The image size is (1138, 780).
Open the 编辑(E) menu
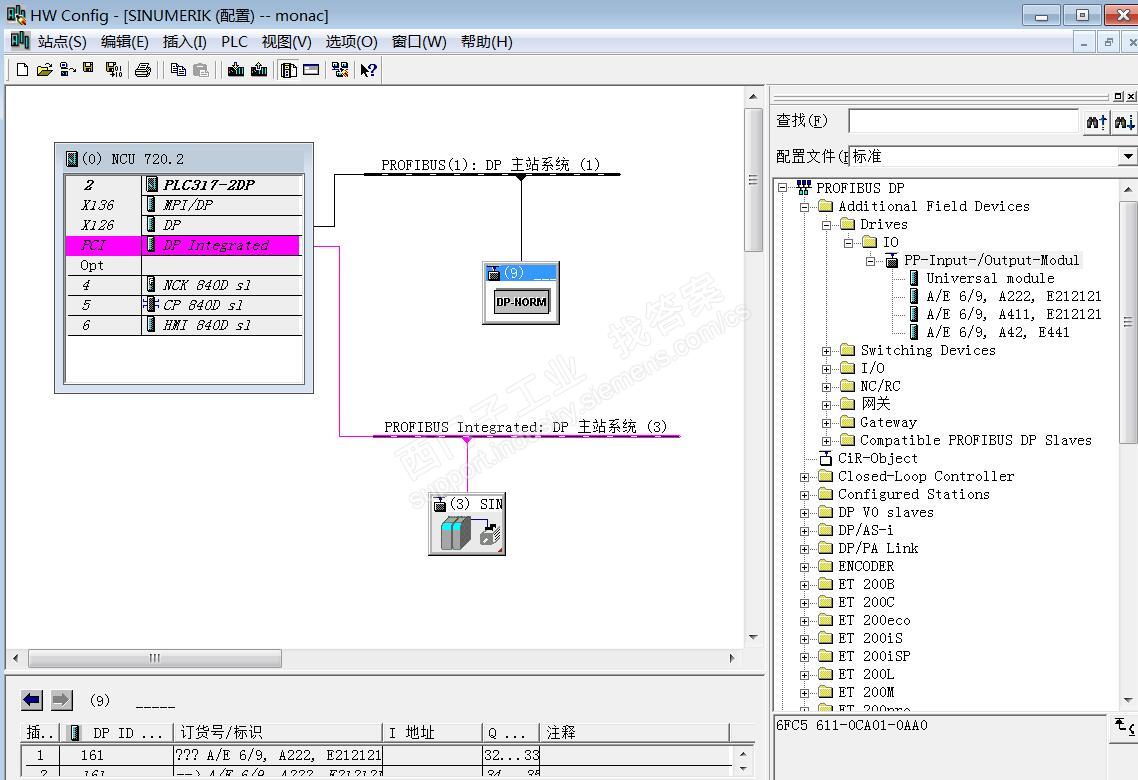pos(124,42)
